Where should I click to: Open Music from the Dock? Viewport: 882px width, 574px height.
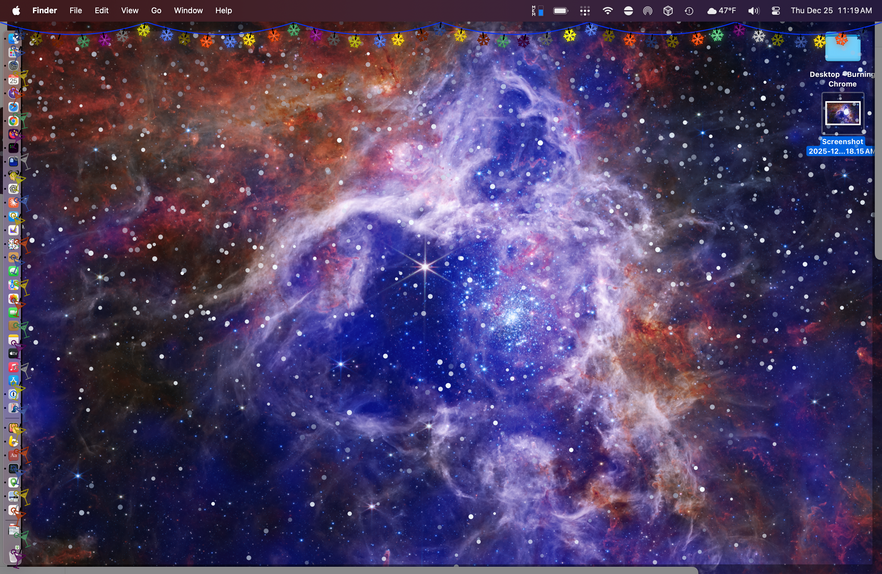(x=14, y=367)
